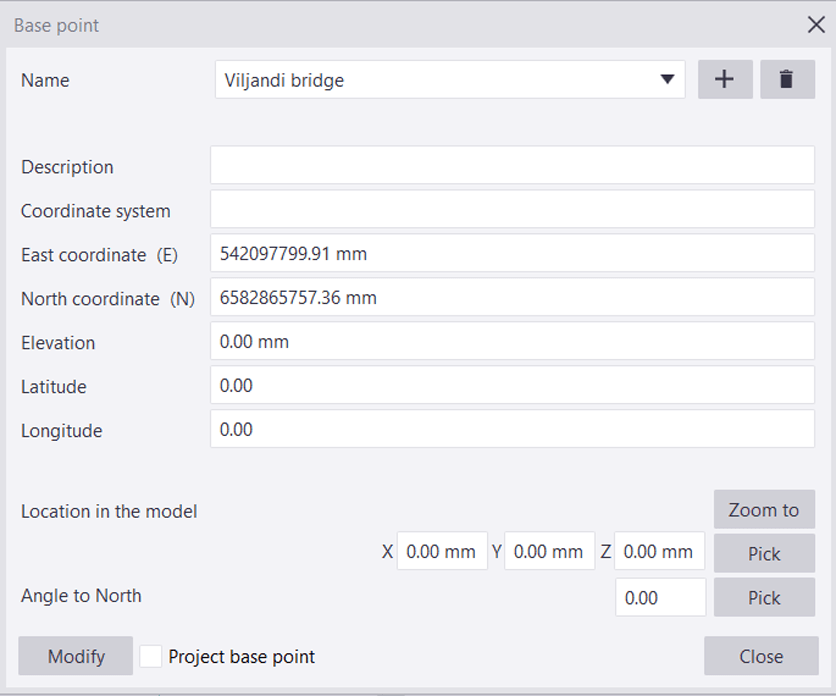The image size is (836, 696).
Task: Select the Angle to North value field
Action: coord(661,597)
